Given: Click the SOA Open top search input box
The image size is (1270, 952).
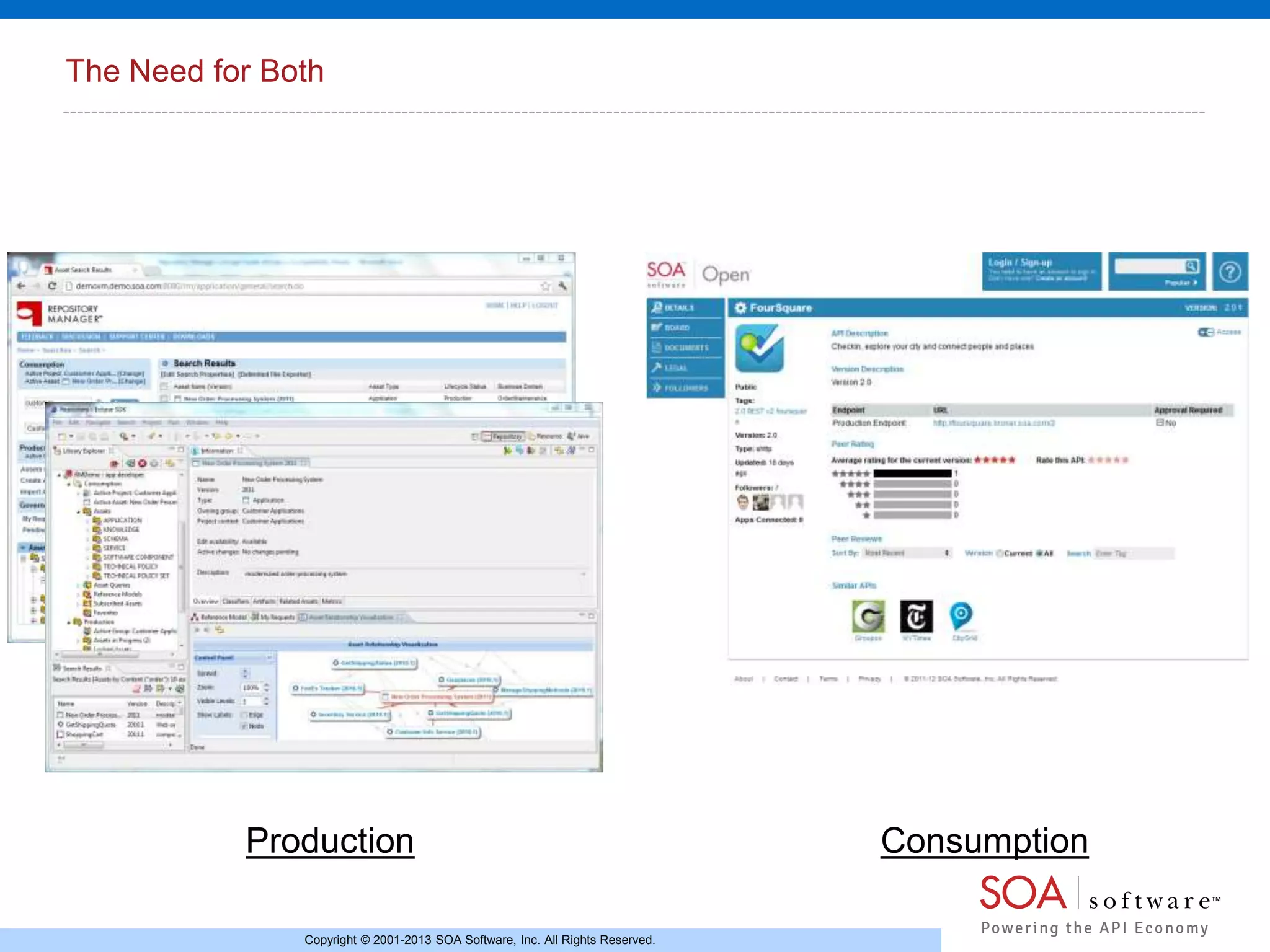Looking at the screenshot, I should 1150,267.
